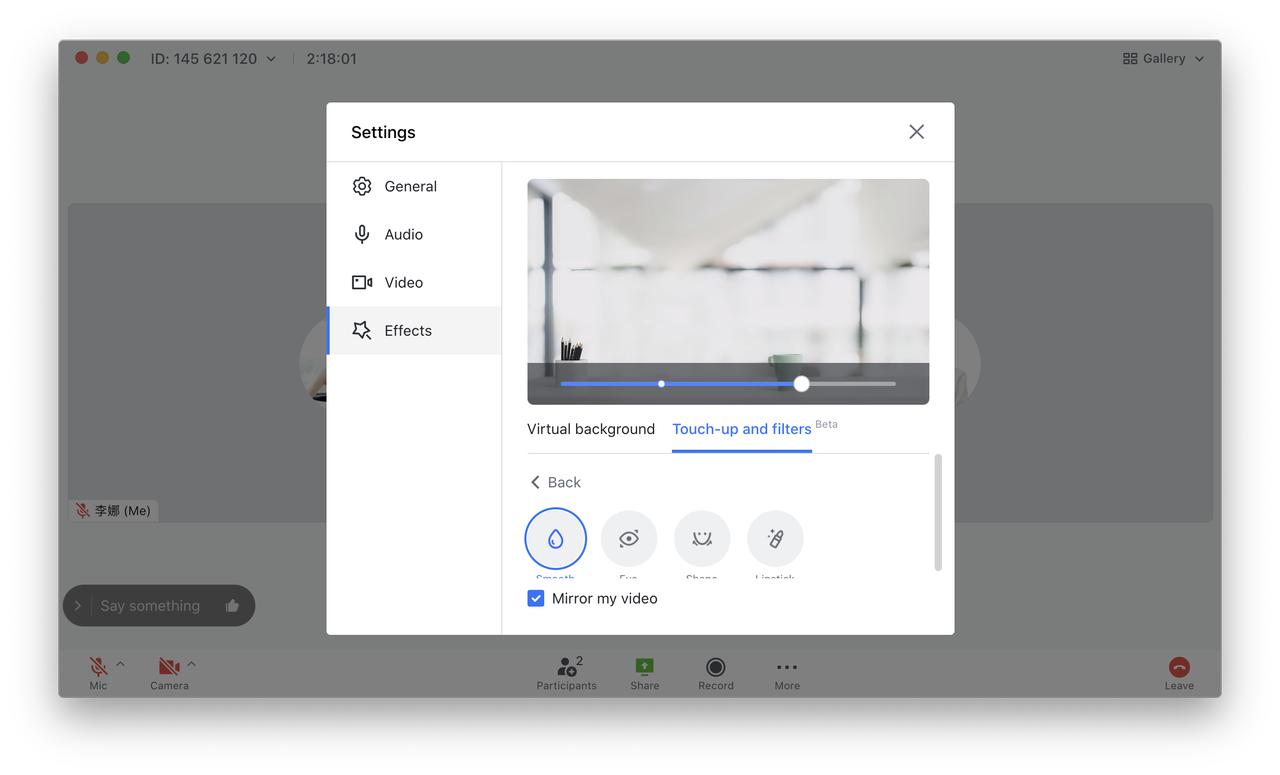
Task: Click the 李娜 (Me) name label
Action: pyautogui.click(x=123, y=511)
